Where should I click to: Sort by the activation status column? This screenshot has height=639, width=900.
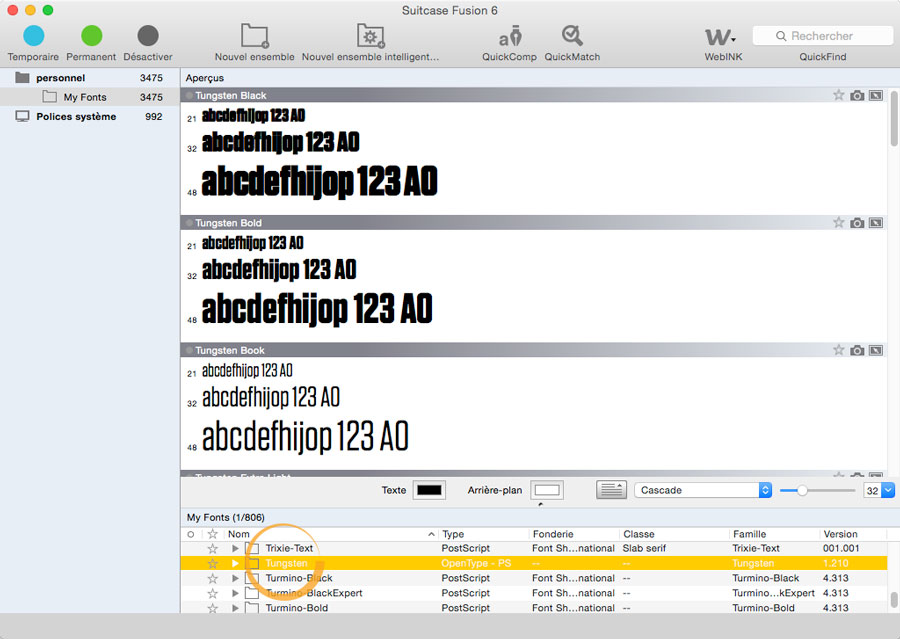191,534
